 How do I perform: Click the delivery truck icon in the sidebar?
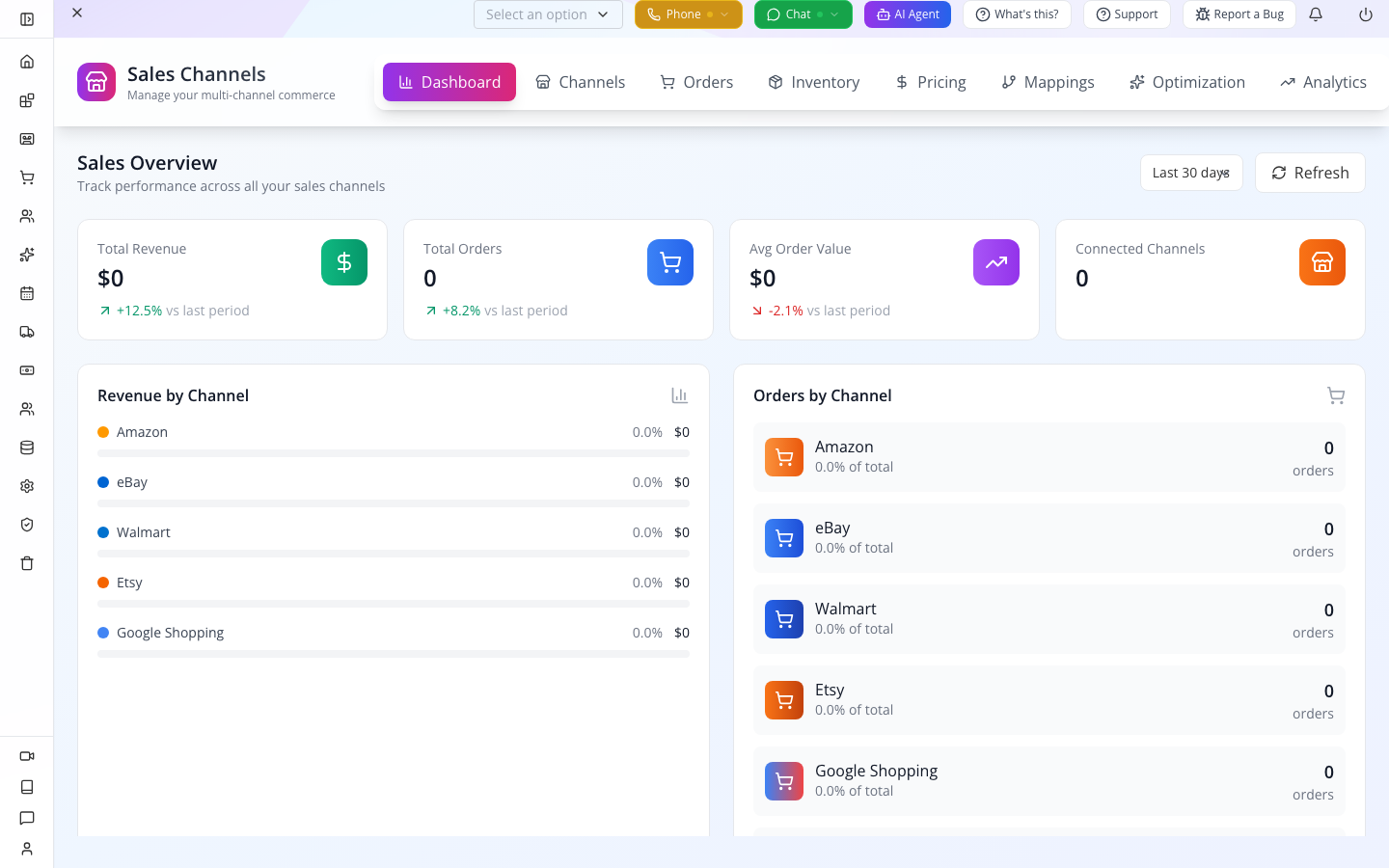point(27,332)
